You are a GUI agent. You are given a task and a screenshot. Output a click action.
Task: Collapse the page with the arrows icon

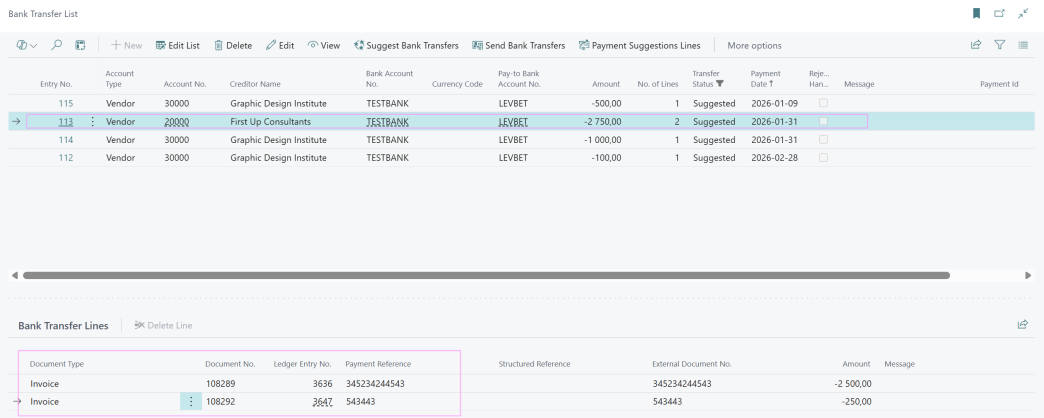(1023, 13)
